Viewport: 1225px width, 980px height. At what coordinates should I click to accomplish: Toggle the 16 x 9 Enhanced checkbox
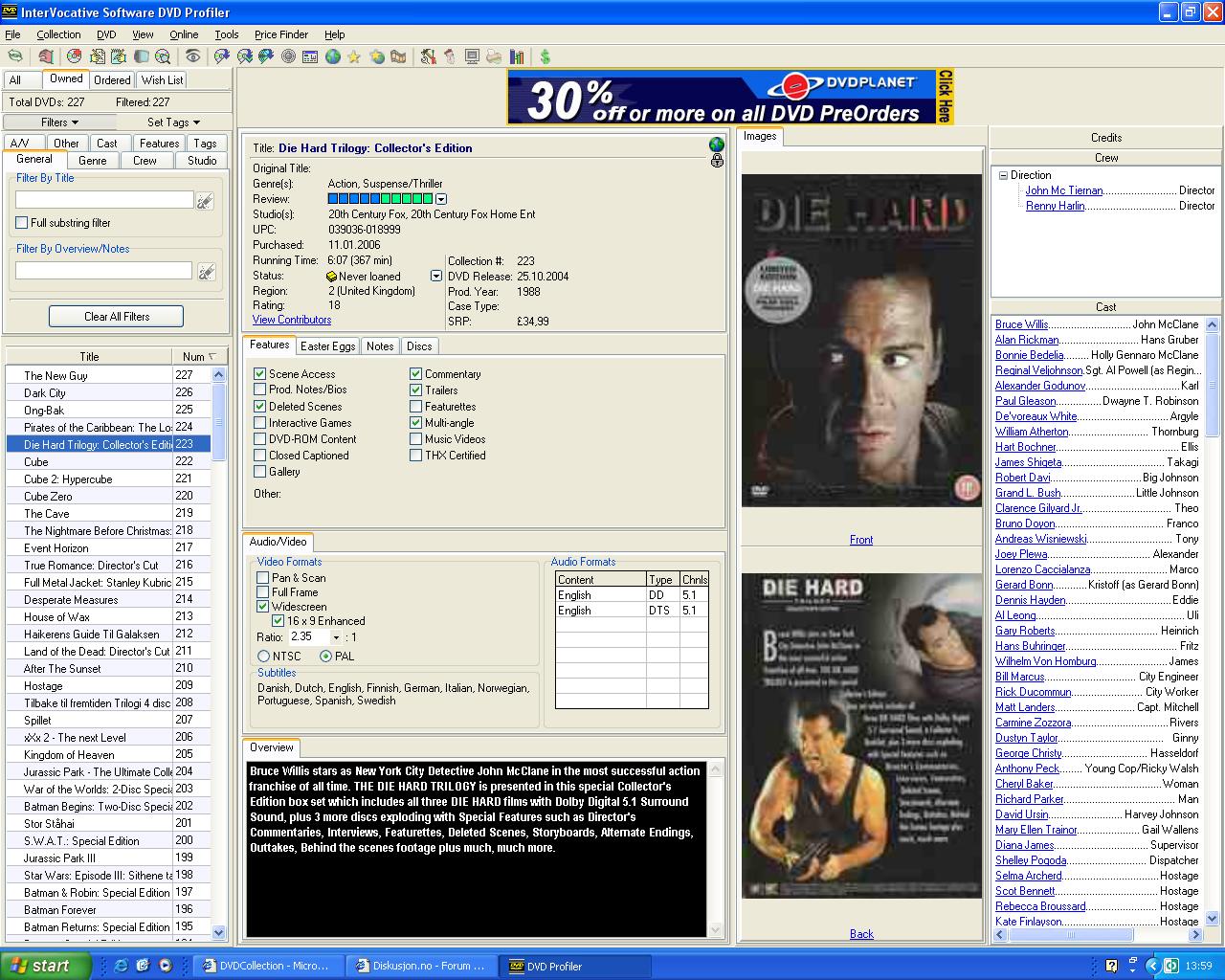(278, 621)
